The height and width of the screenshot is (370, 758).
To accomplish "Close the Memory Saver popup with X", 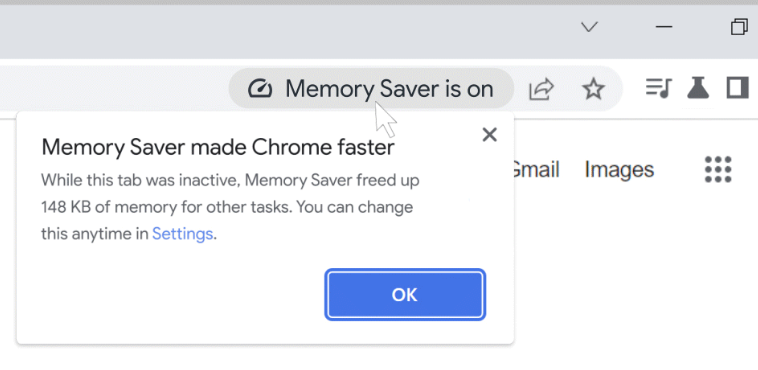I will coord(490,135).
